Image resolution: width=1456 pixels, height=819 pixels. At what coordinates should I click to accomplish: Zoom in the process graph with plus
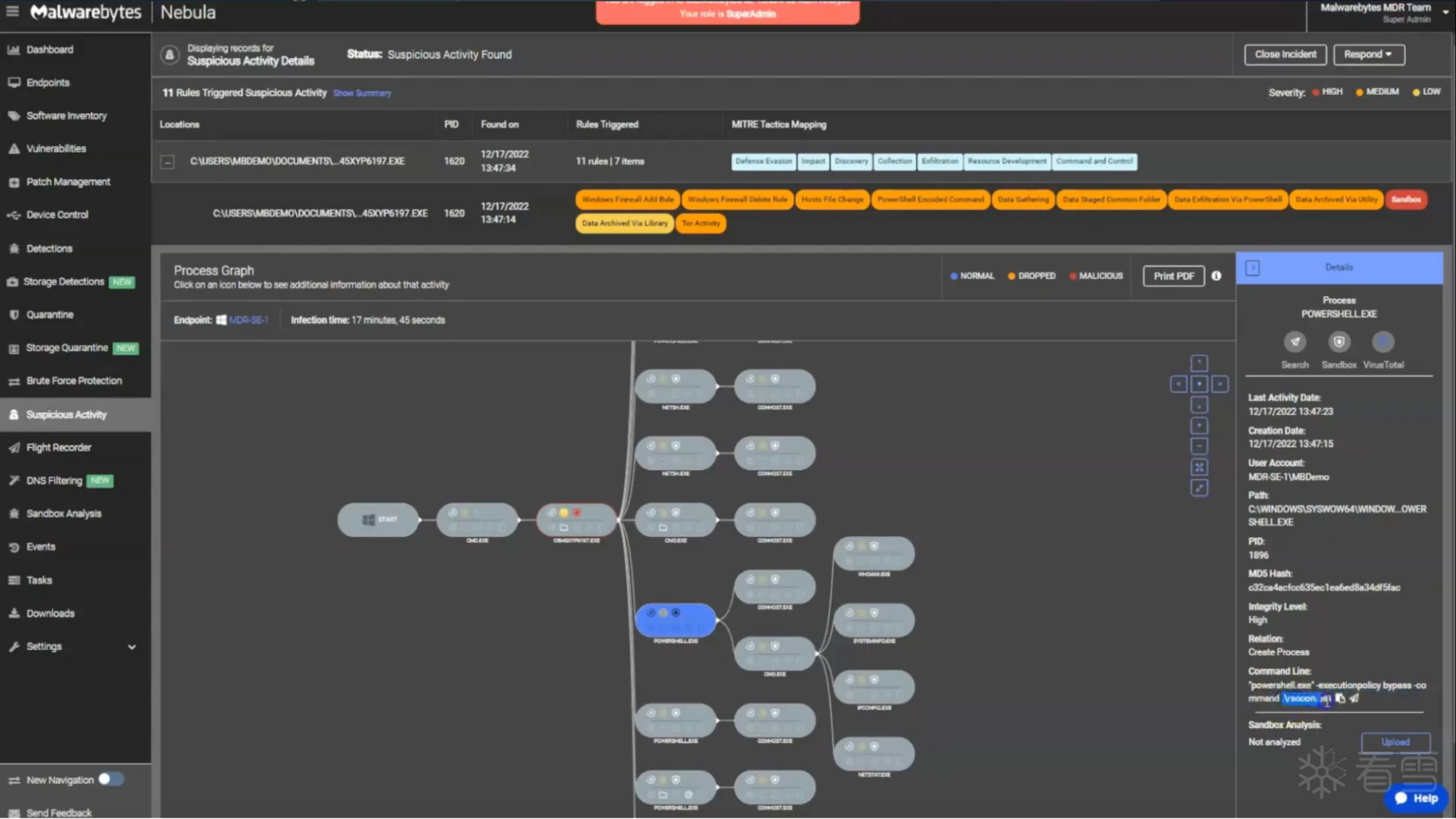(x=1199, y=426)
